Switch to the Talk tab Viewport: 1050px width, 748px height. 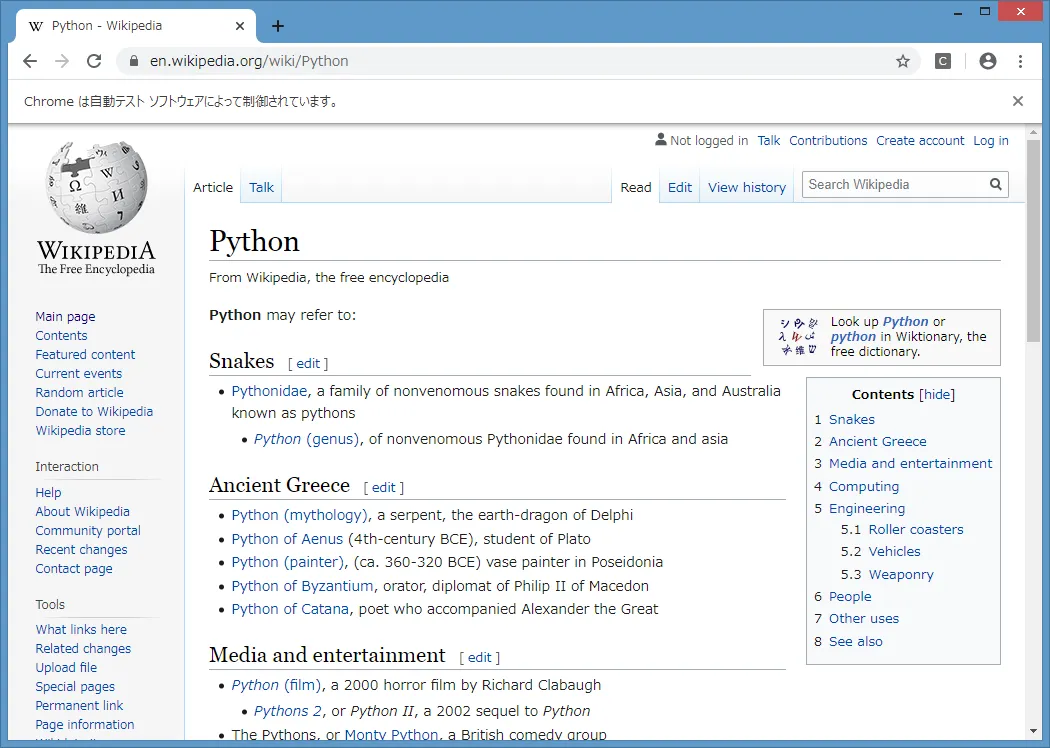261,187
